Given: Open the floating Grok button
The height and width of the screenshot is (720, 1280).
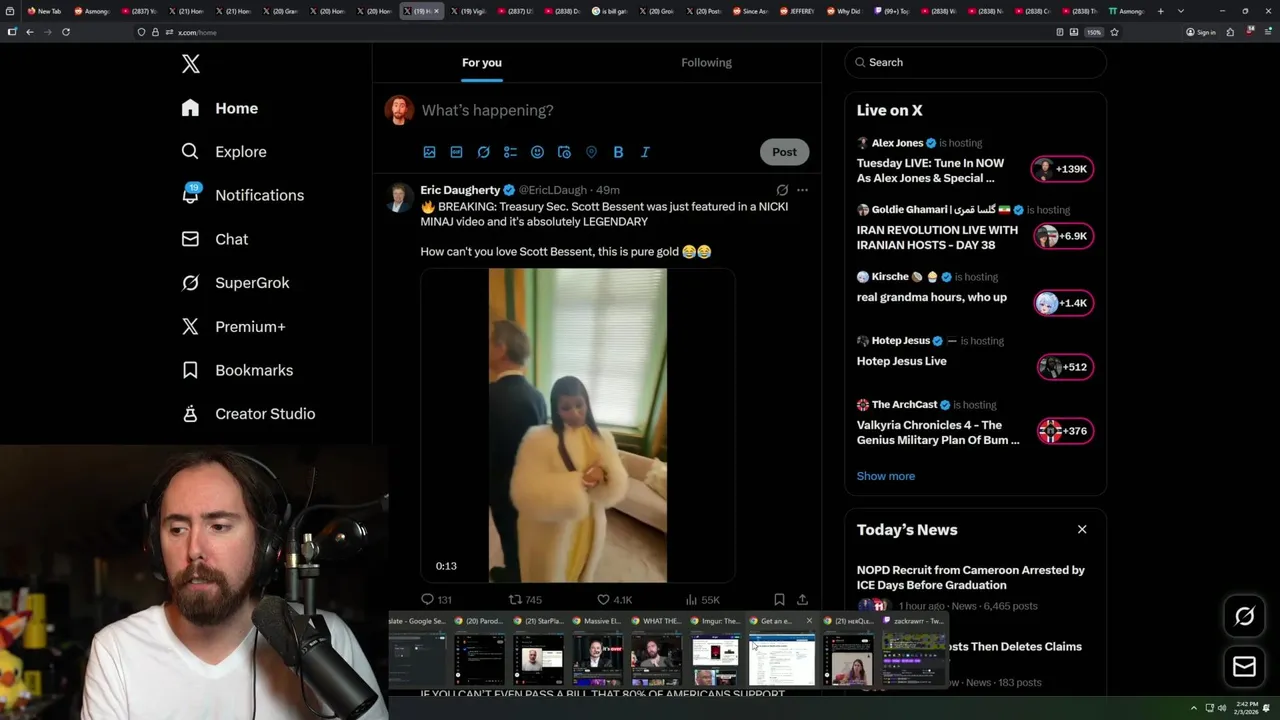Looking at the screenshot, I should (1245, 617).
